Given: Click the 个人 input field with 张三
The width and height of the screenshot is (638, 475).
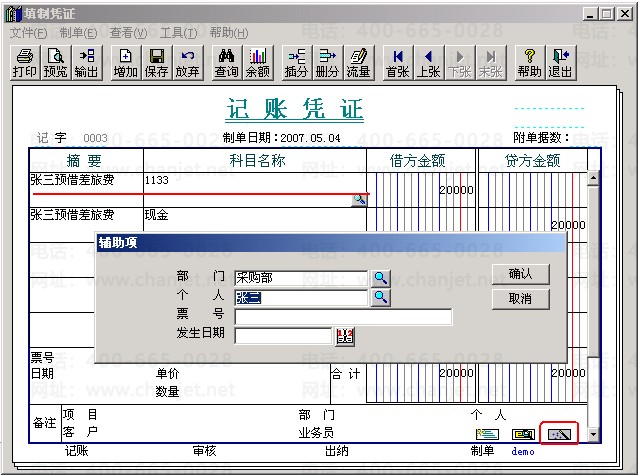Looking at the screenshot, I should pos(301,298).
